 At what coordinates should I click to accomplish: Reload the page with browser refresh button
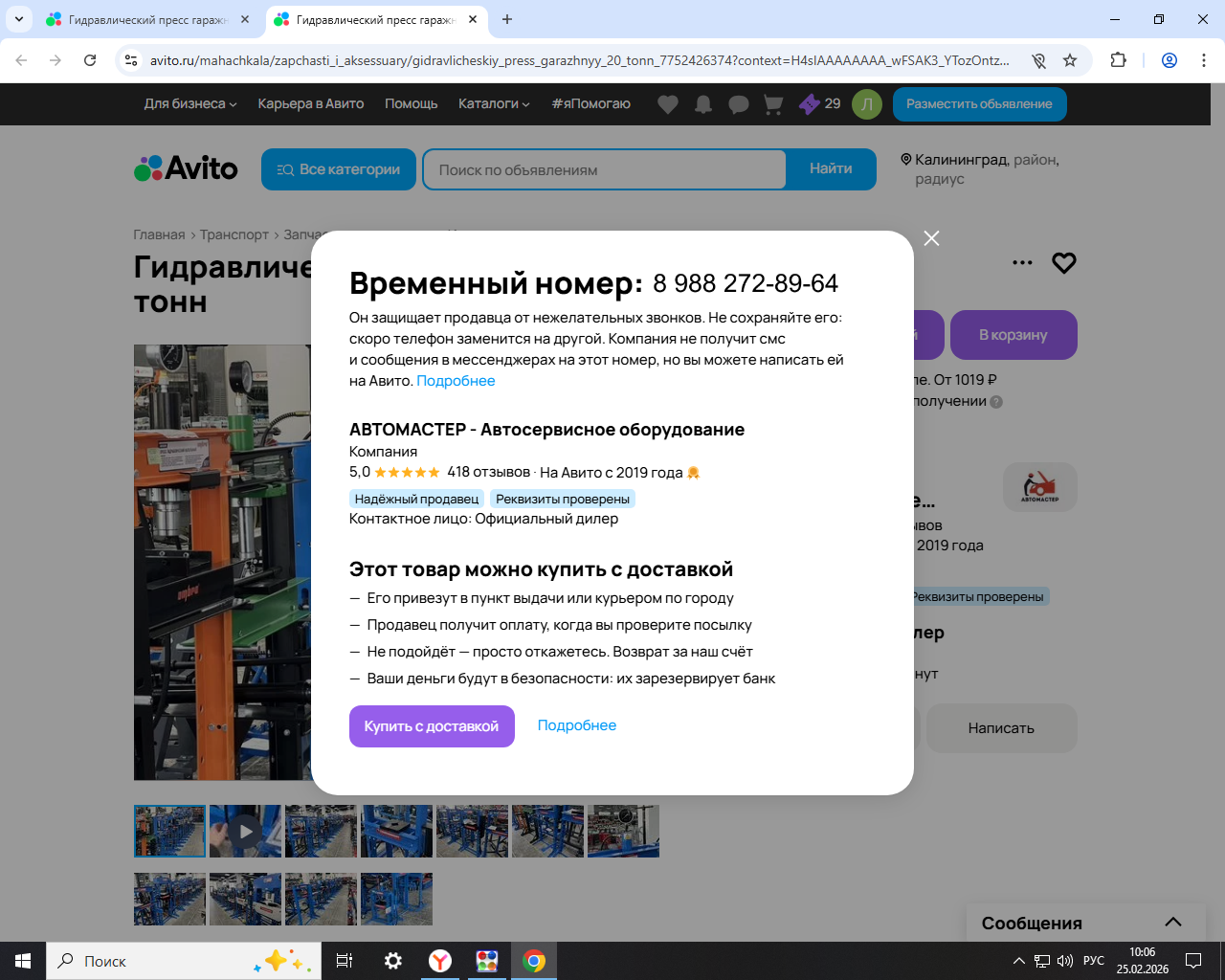[x=90, y=60]
